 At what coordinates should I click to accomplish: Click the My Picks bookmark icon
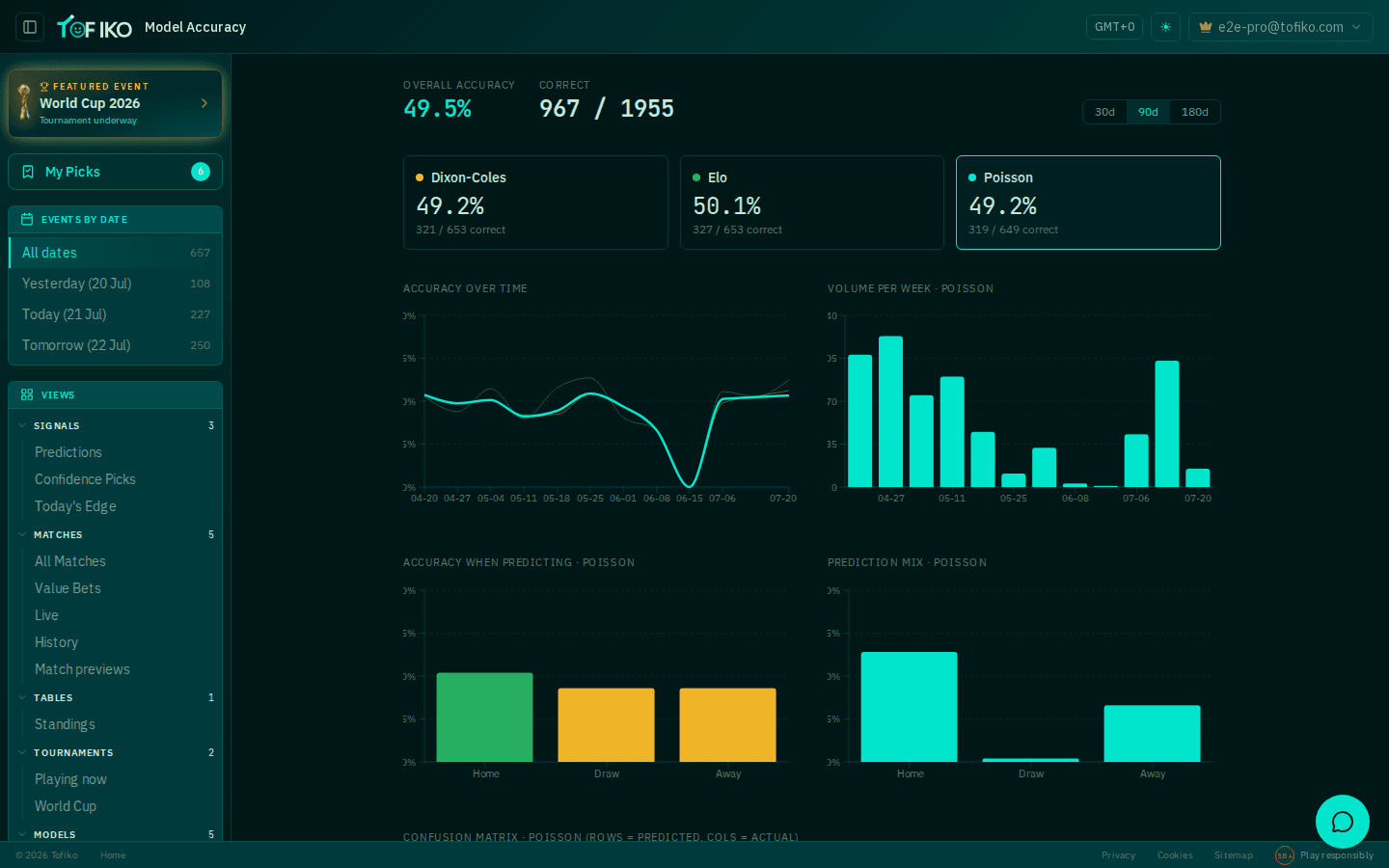(x=28, y=172)
